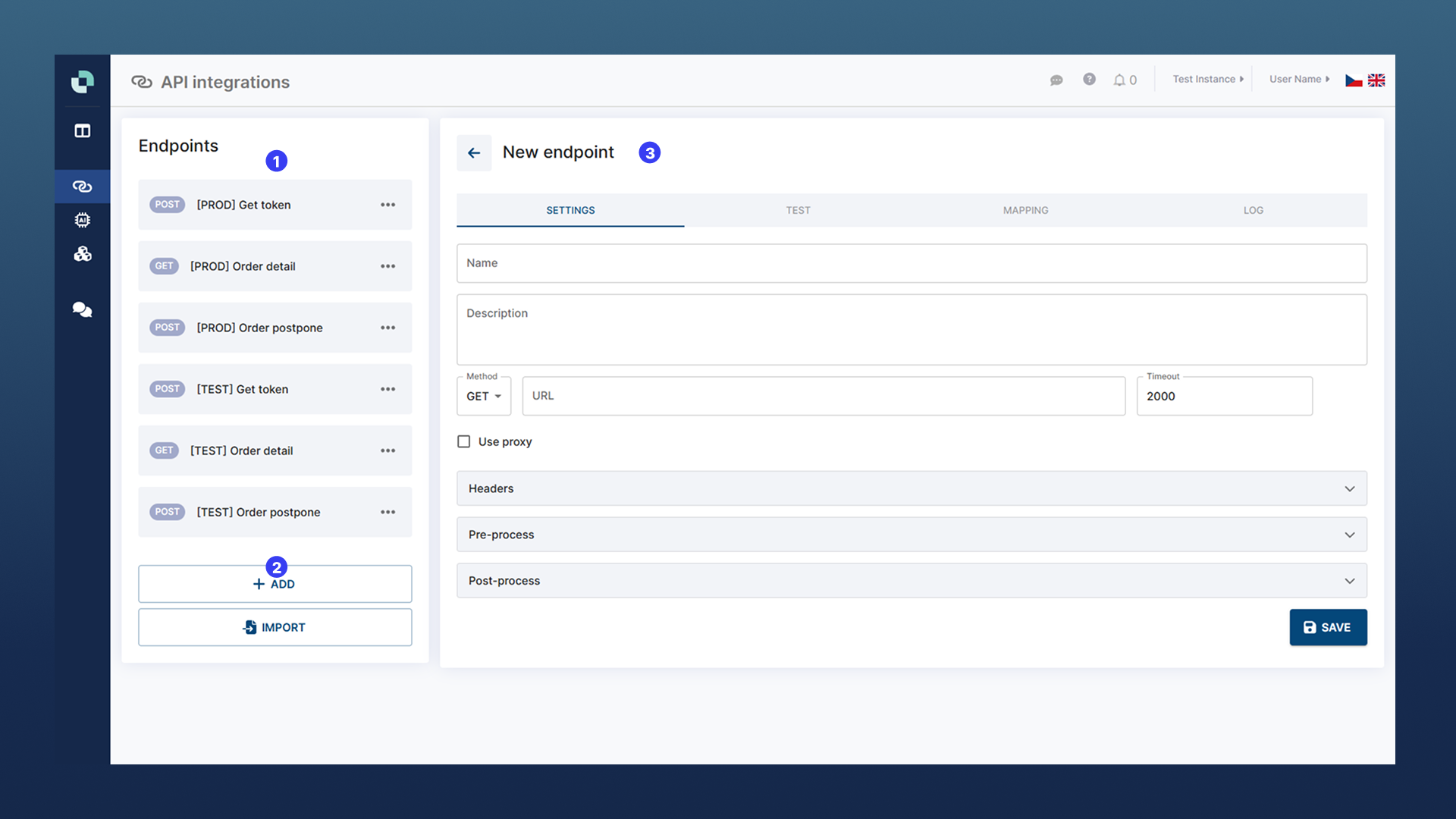Switch to the MAPPING tab

[1025, 210]
